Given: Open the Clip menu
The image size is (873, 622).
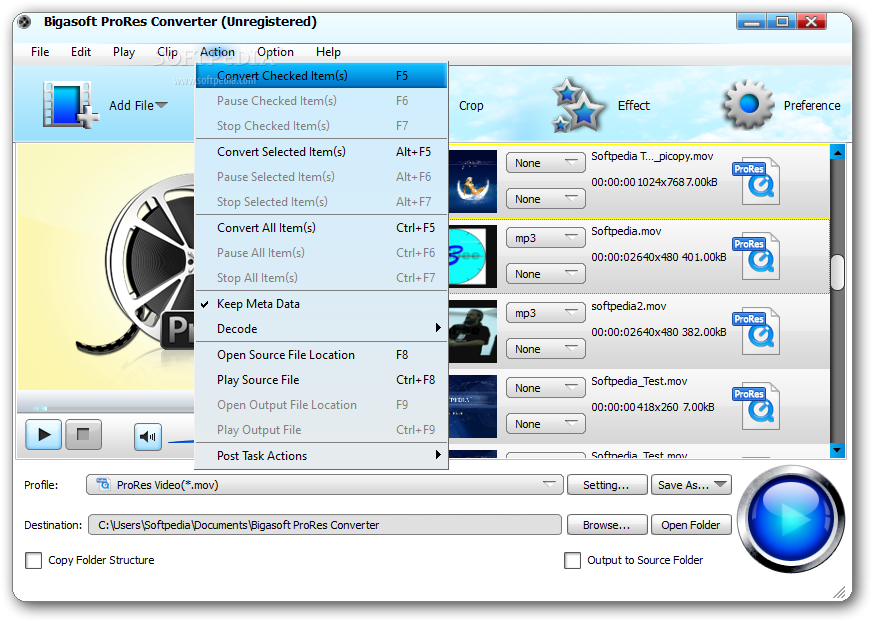Looking at the screenshot, I should (167, 52).
